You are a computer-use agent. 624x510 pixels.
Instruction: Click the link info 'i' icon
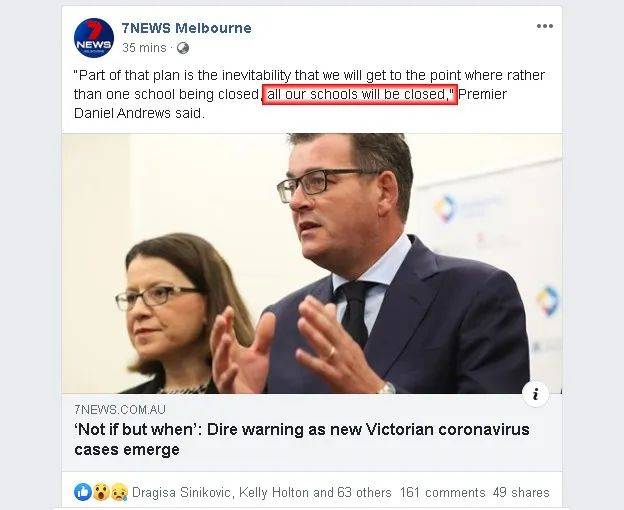point(535,394)
